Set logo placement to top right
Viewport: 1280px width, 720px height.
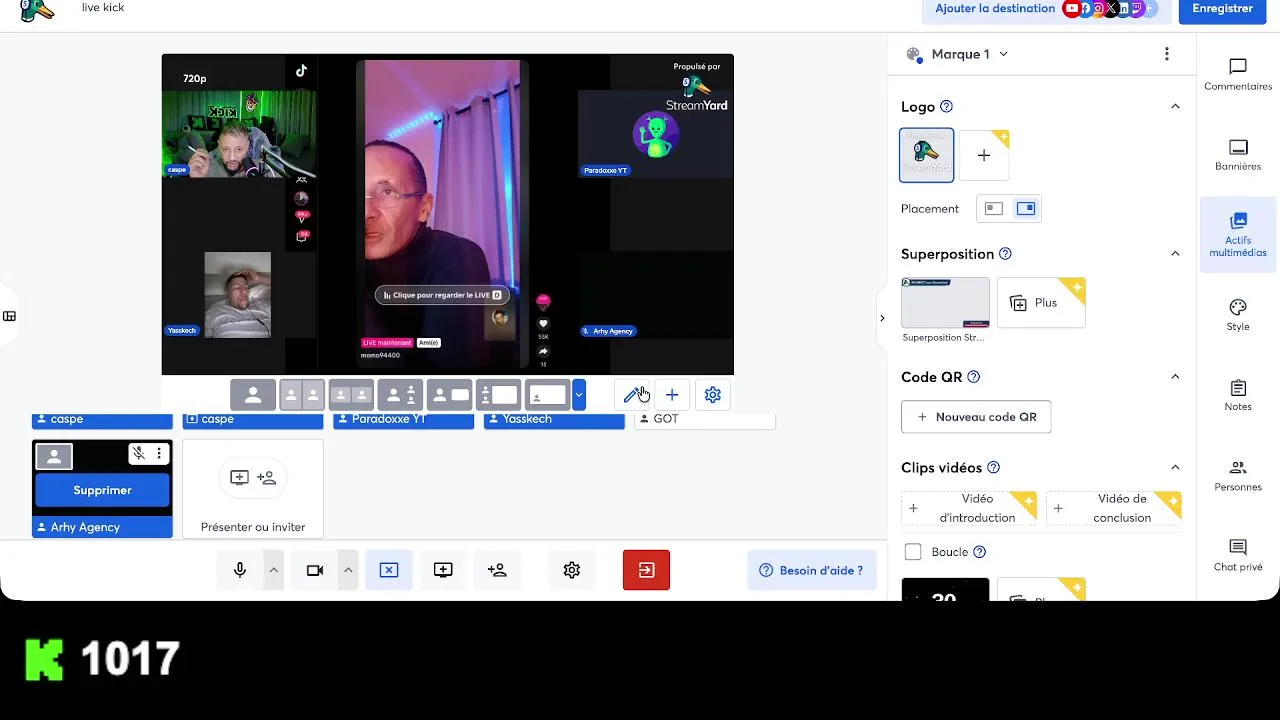(1026, 208)
